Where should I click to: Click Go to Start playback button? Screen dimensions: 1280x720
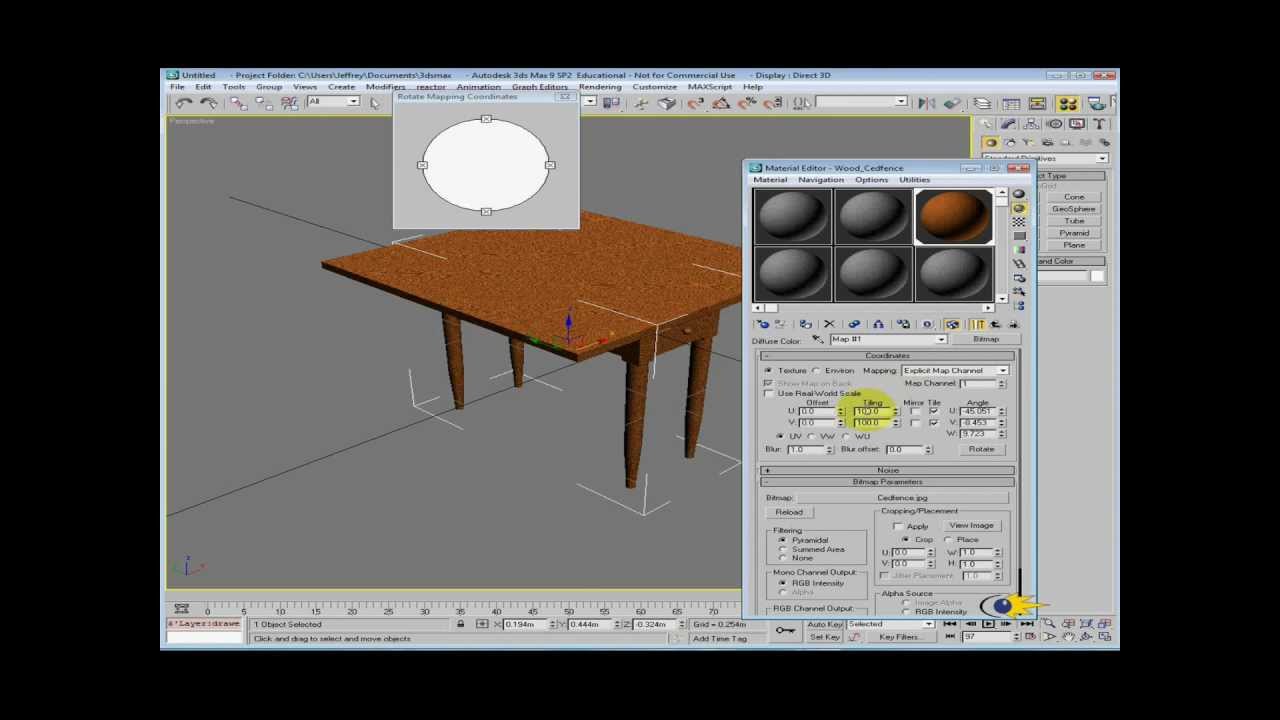(951, 624)
